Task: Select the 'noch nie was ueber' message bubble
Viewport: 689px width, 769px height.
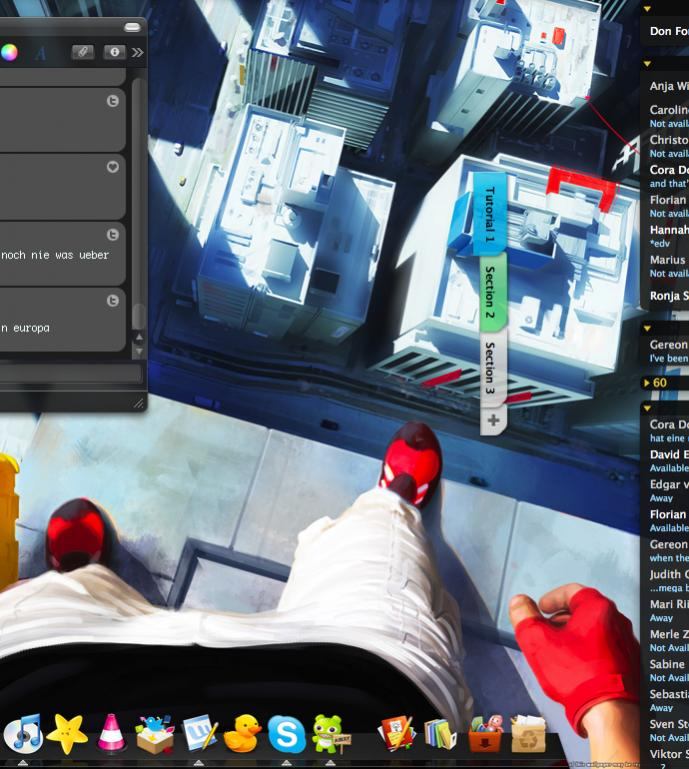Action: click(x=62, y=253)
